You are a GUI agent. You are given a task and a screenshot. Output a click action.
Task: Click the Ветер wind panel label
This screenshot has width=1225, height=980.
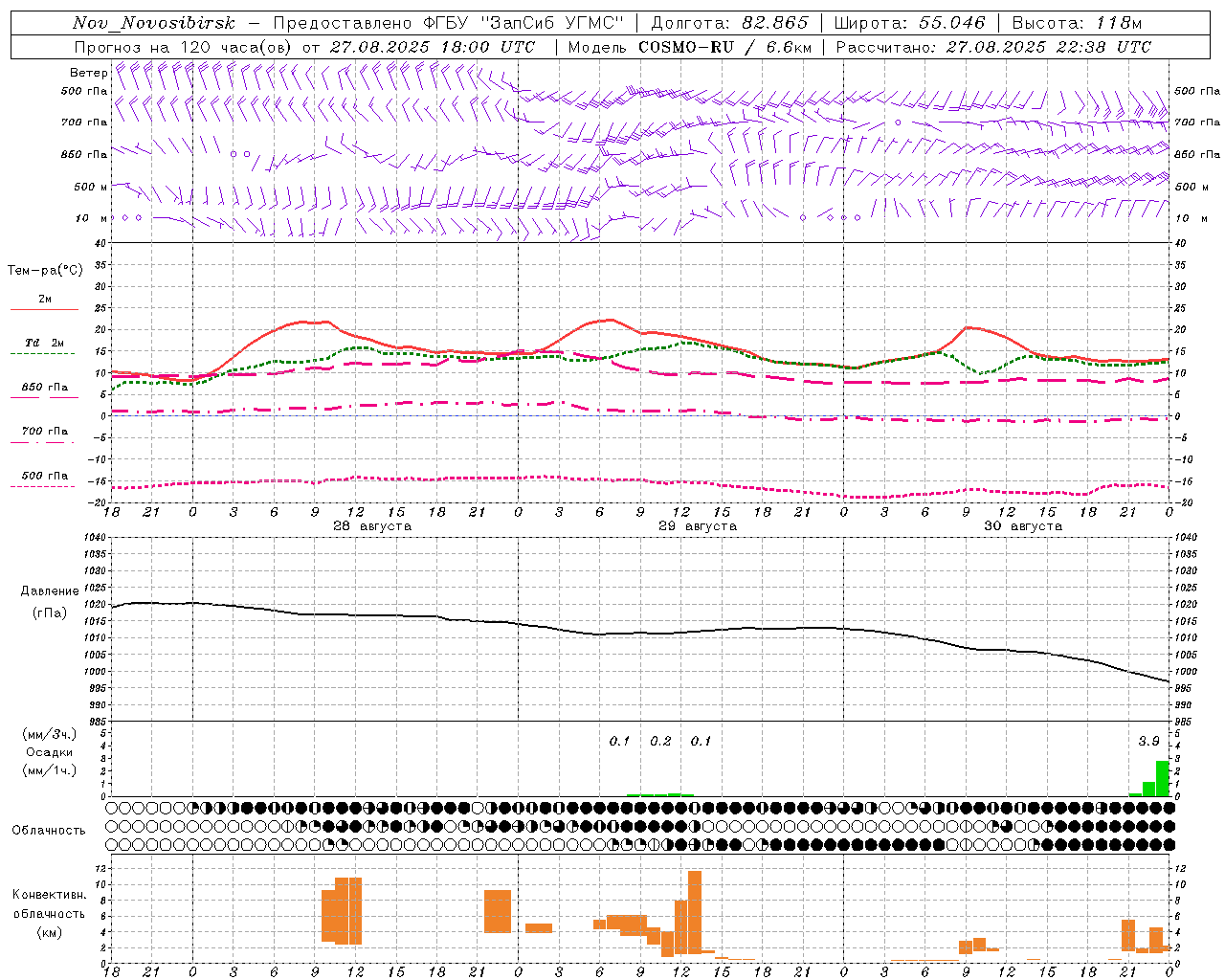(x=88, y=73)
